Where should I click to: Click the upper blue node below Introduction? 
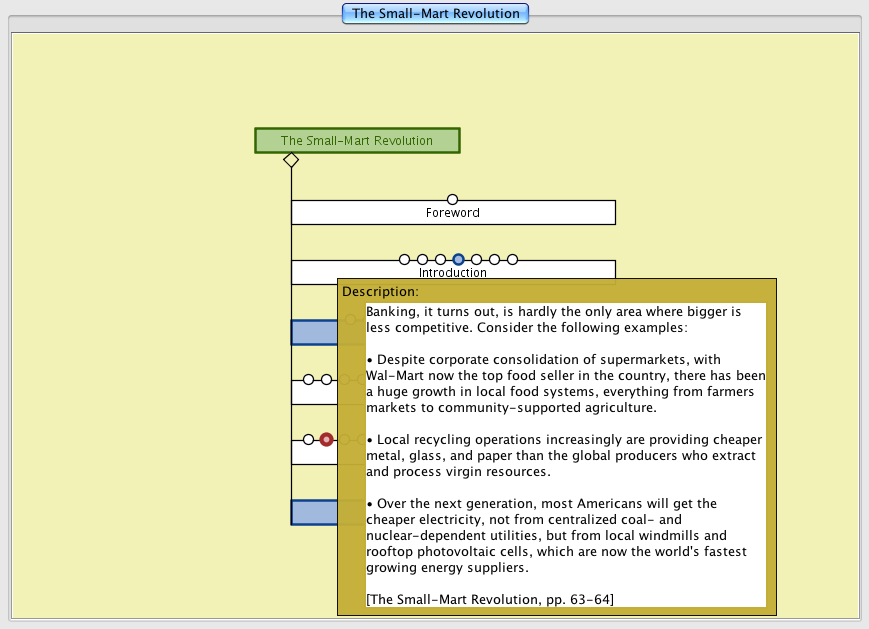[x=313, y=332]
